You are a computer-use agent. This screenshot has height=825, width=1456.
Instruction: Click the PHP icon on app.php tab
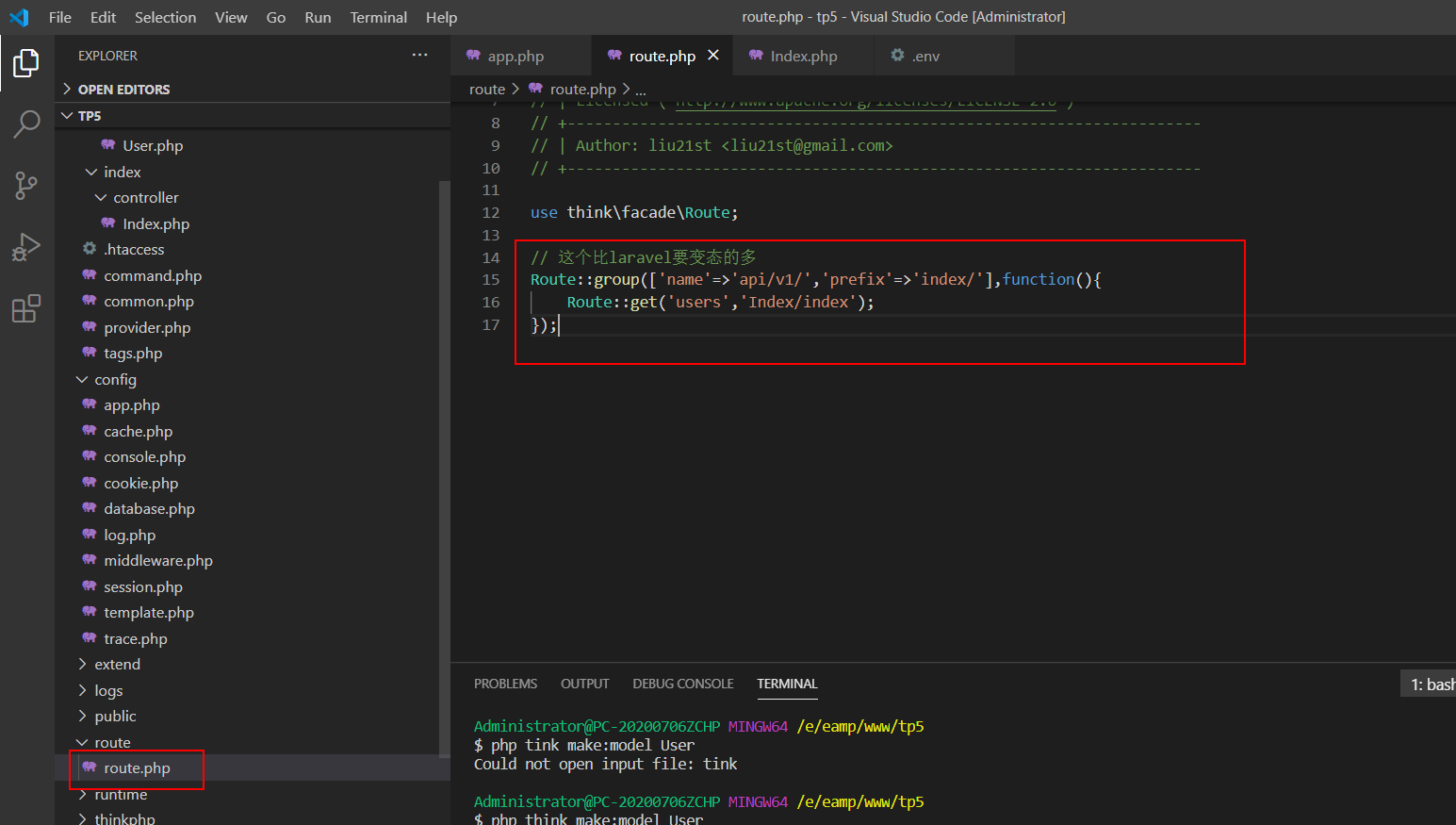473,56
